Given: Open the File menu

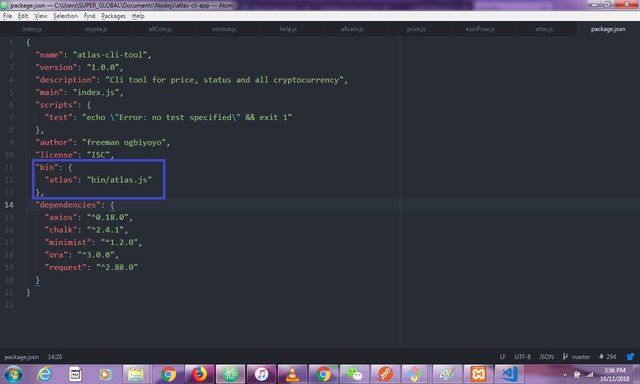Looking at the screenshot, I should (x=7, y=16).
